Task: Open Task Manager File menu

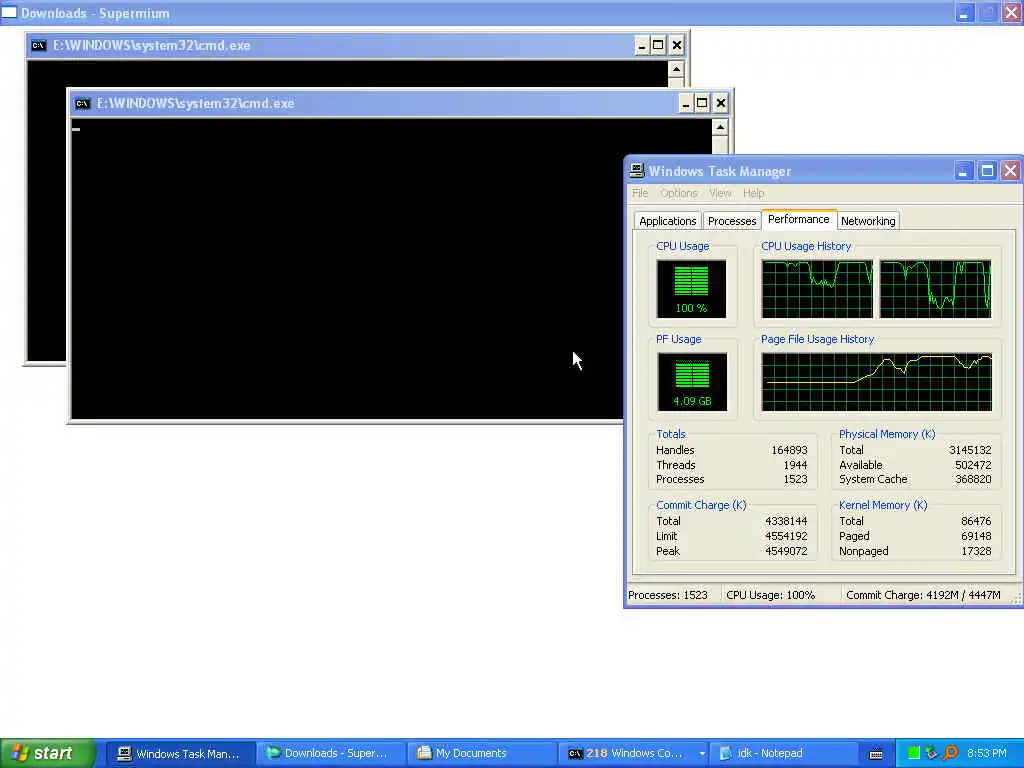Action: tap(640, 193)
